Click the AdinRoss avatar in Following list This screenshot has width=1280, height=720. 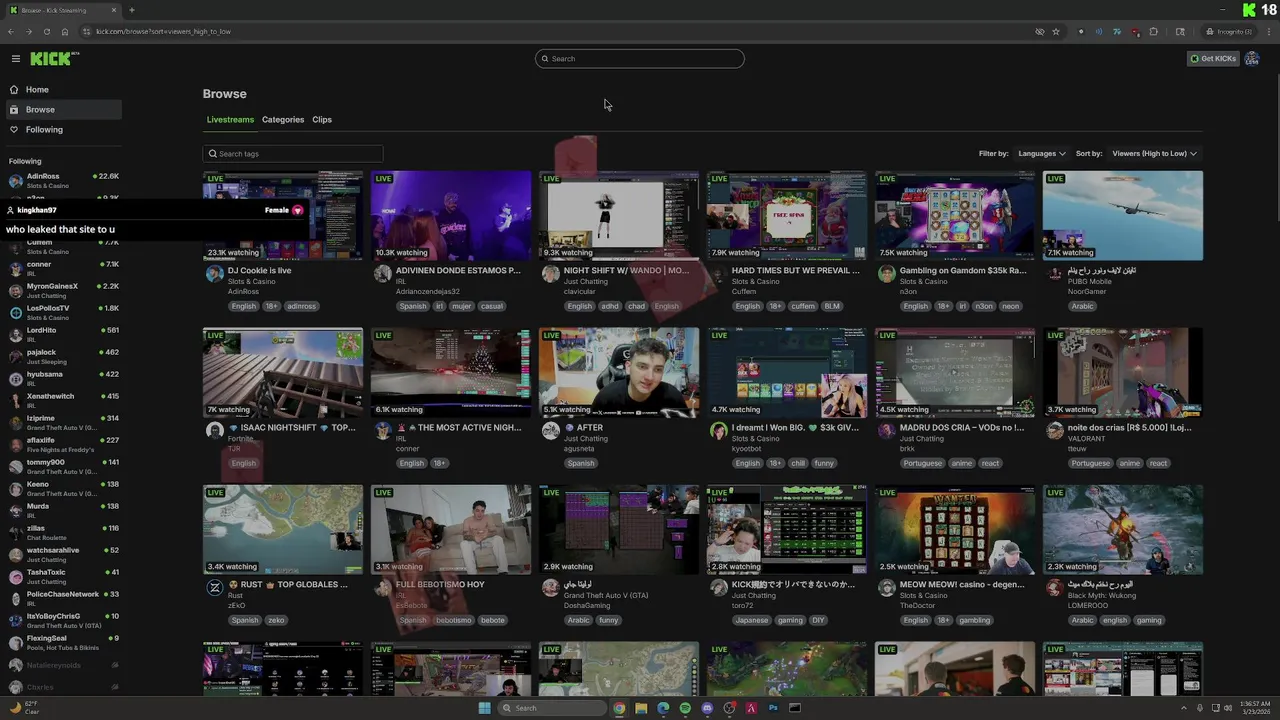tap(16, 181)
